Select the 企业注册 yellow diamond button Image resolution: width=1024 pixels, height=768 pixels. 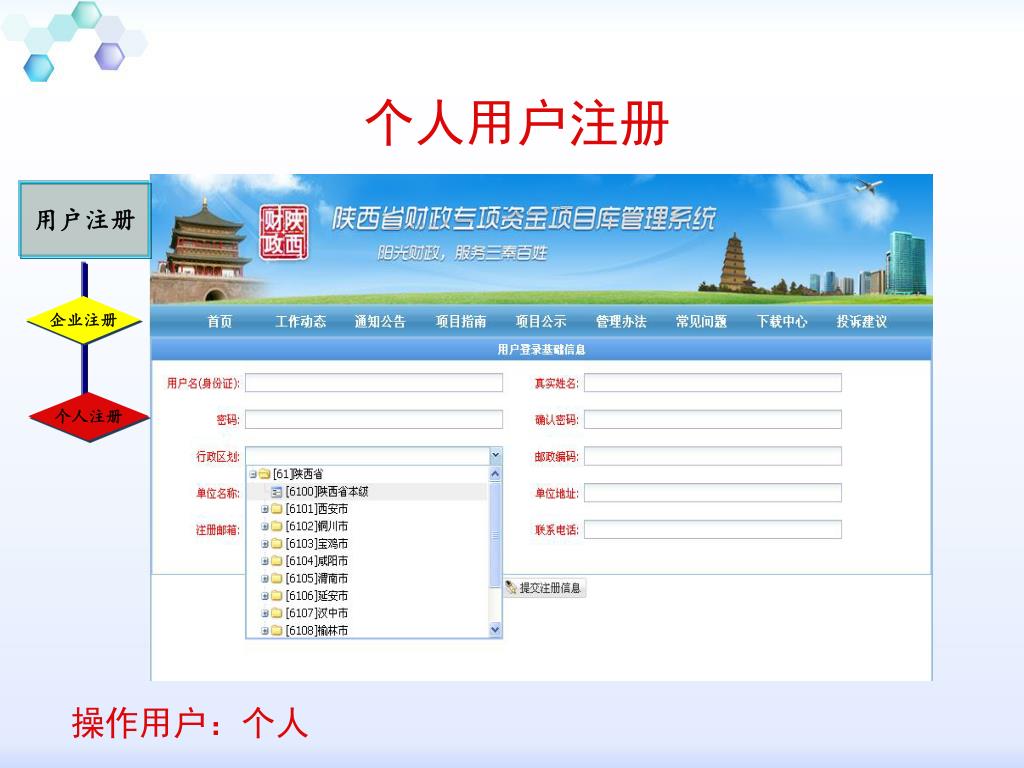tap(84, 321)
